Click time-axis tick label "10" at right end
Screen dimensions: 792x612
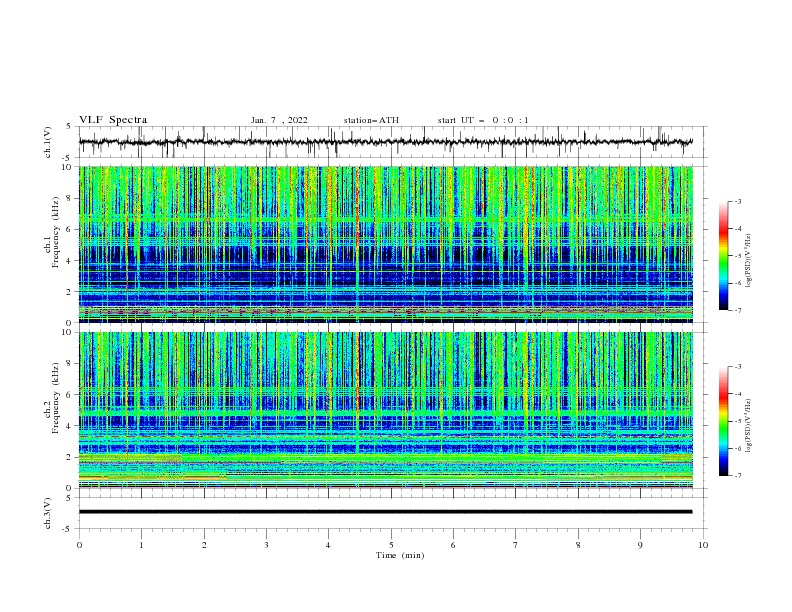703,545
